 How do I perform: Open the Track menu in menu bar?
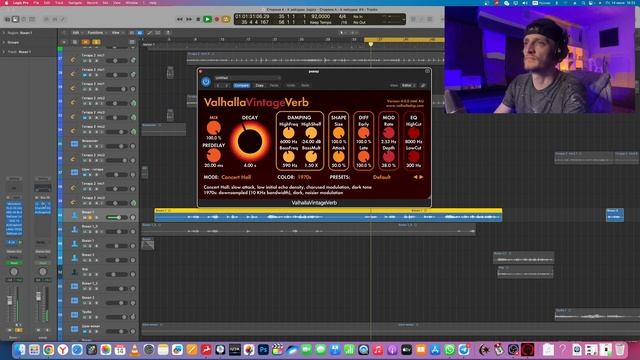click(x=59, y=2)
